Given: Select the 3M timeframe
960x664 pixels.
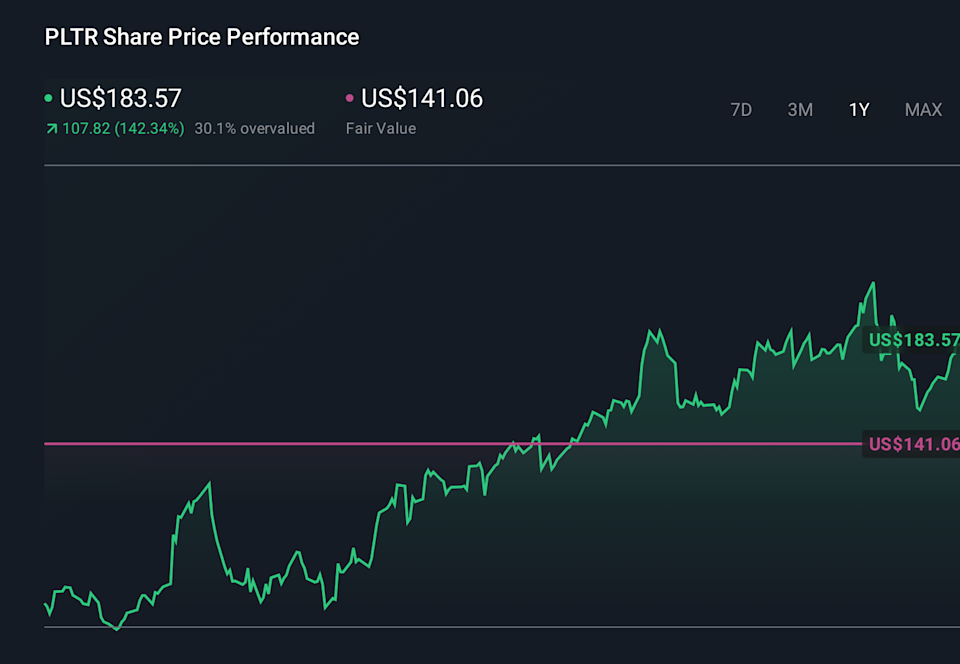Looking at the screenshot, I should 800,110.
